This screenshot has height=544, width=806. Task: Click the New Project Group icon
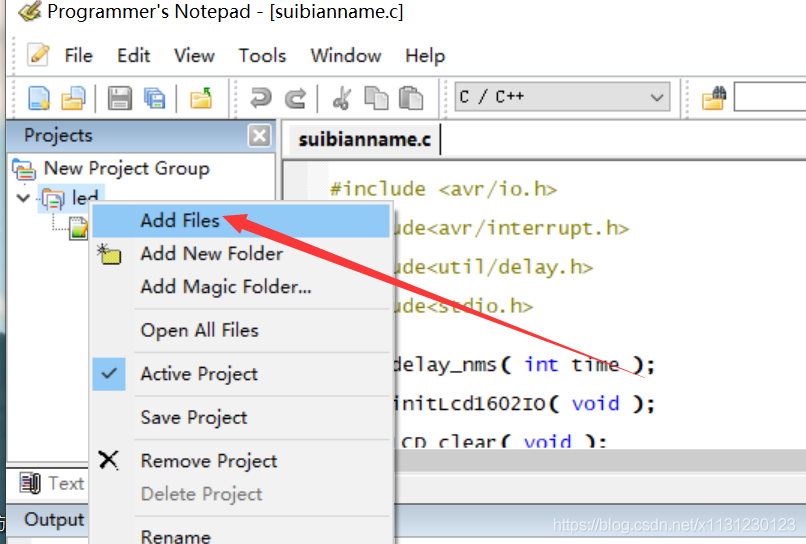(24, 169)
